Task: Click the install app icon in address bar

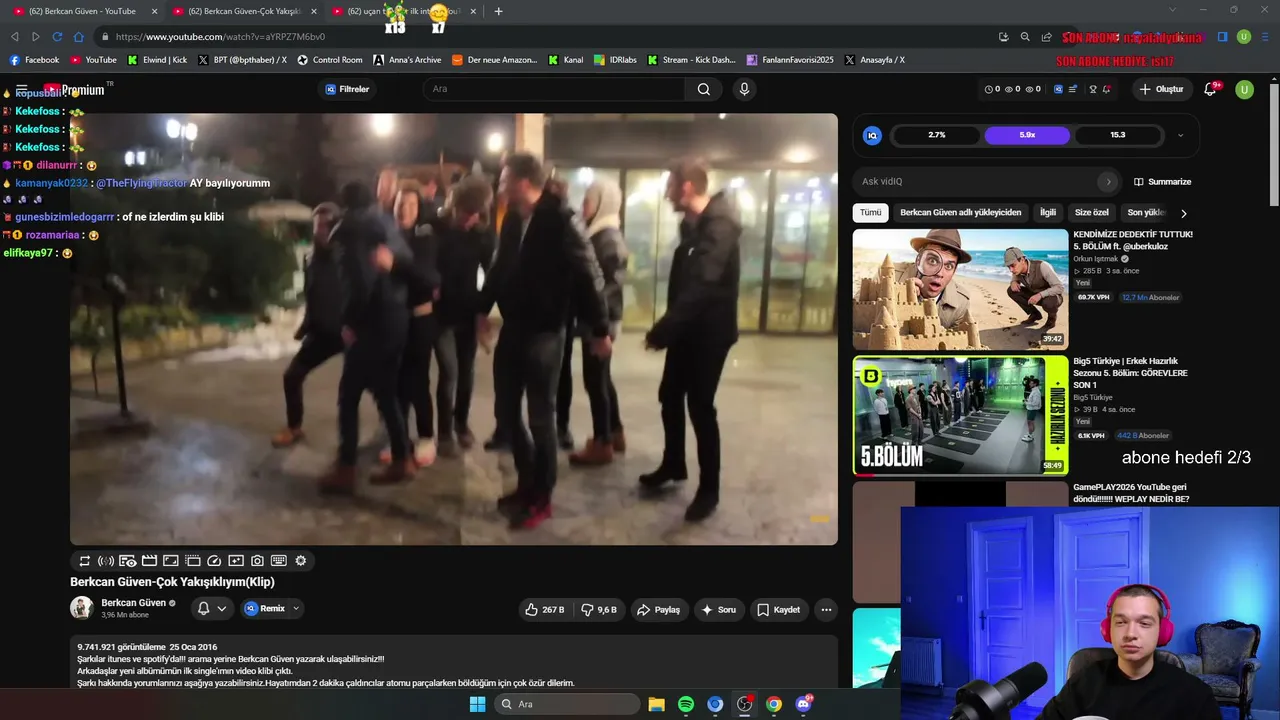Action: pos(1003,37)
